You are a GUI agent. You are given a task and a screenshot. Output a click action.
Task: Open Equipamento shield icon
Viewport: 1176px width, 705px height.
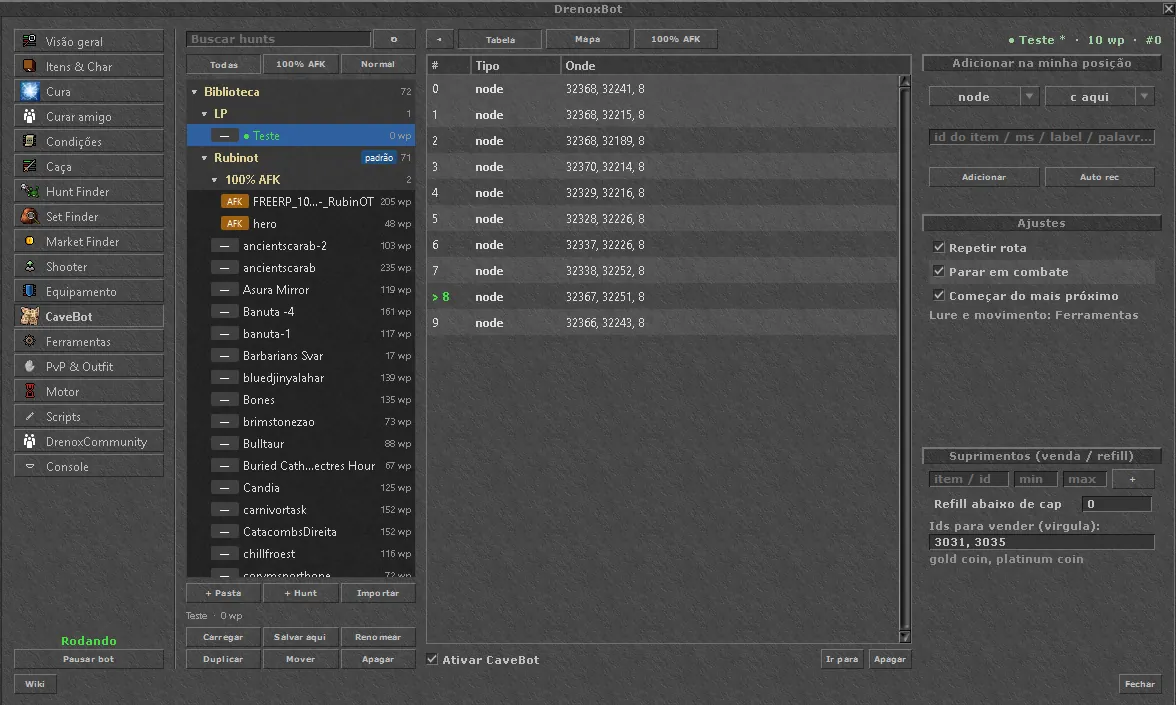pyautogui.click(x=29, y=291)
